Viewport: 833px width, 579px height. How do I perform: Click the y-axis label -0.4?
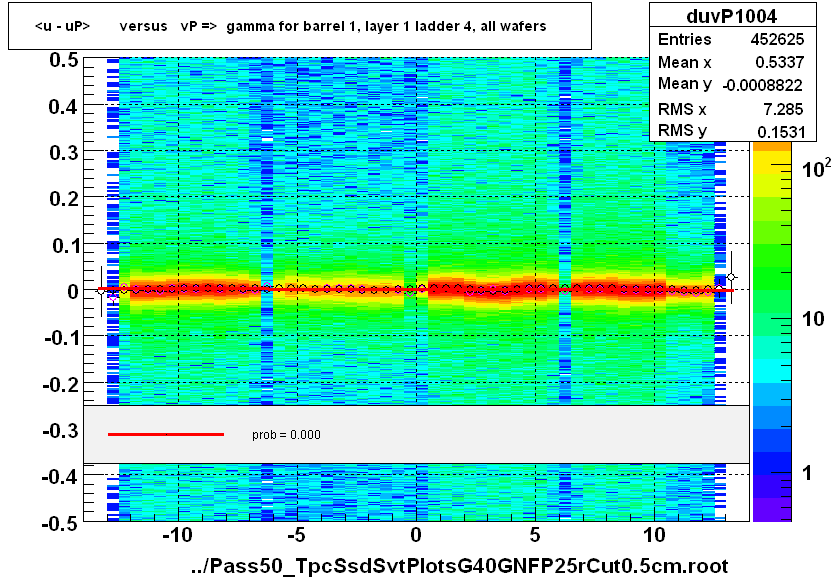[61, 477]
